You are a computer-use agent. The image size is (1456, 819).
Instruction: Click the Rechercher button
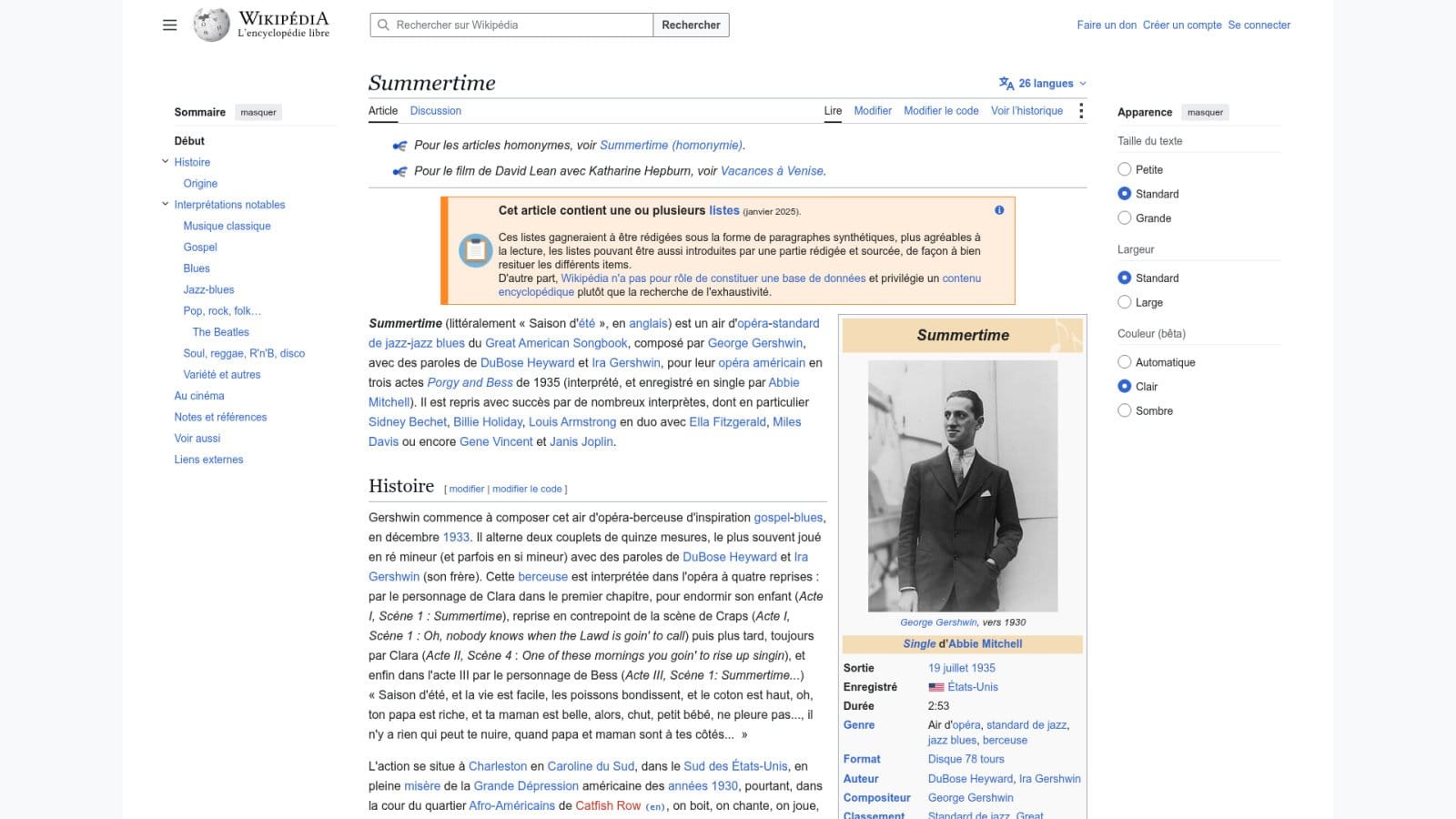click(691, 25)
